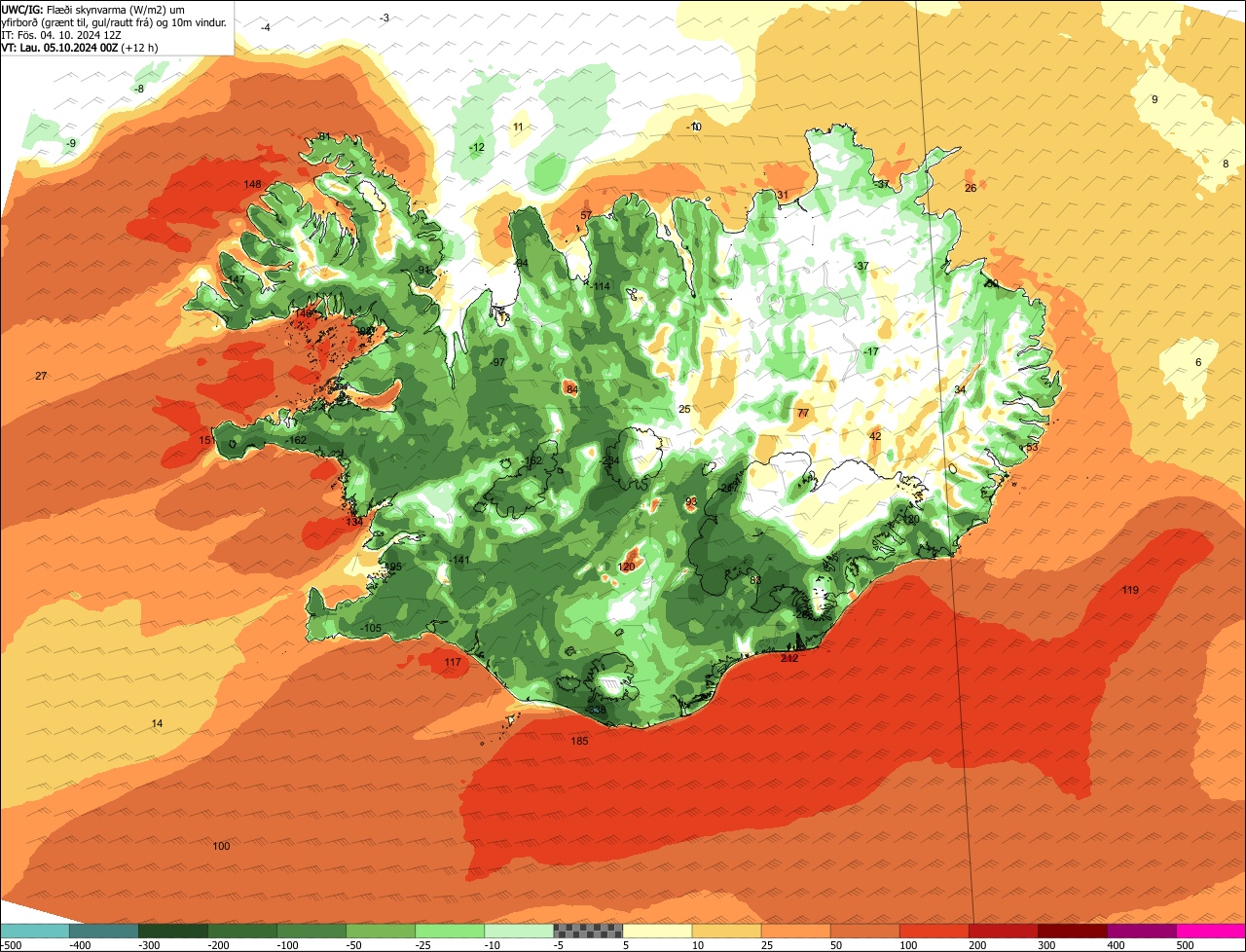Click the valid time 'VT: Lau. 05.10.2024 00Z'
This screenshot has height=952, width=1246.
pyautogui.click(x=60, y=47)
